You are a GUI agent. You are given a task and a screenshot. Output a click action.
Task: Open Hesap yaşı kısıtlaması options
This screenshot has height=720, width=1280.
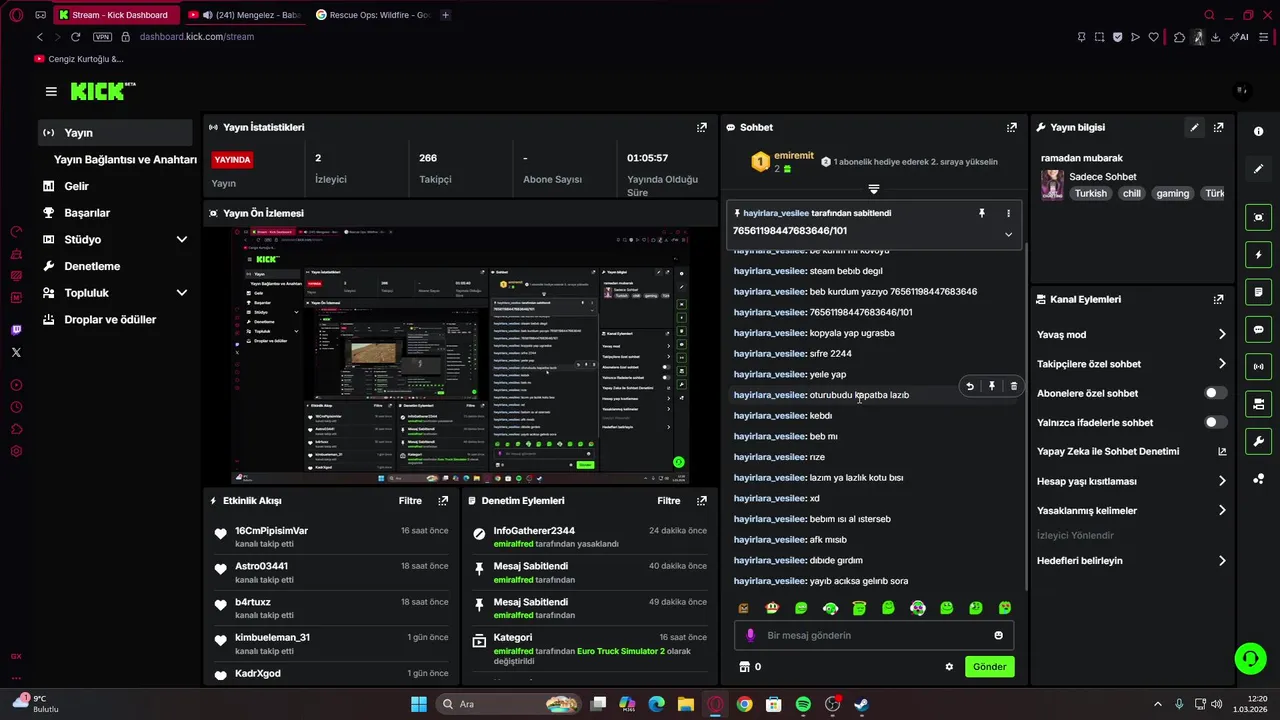point(1131,481)
